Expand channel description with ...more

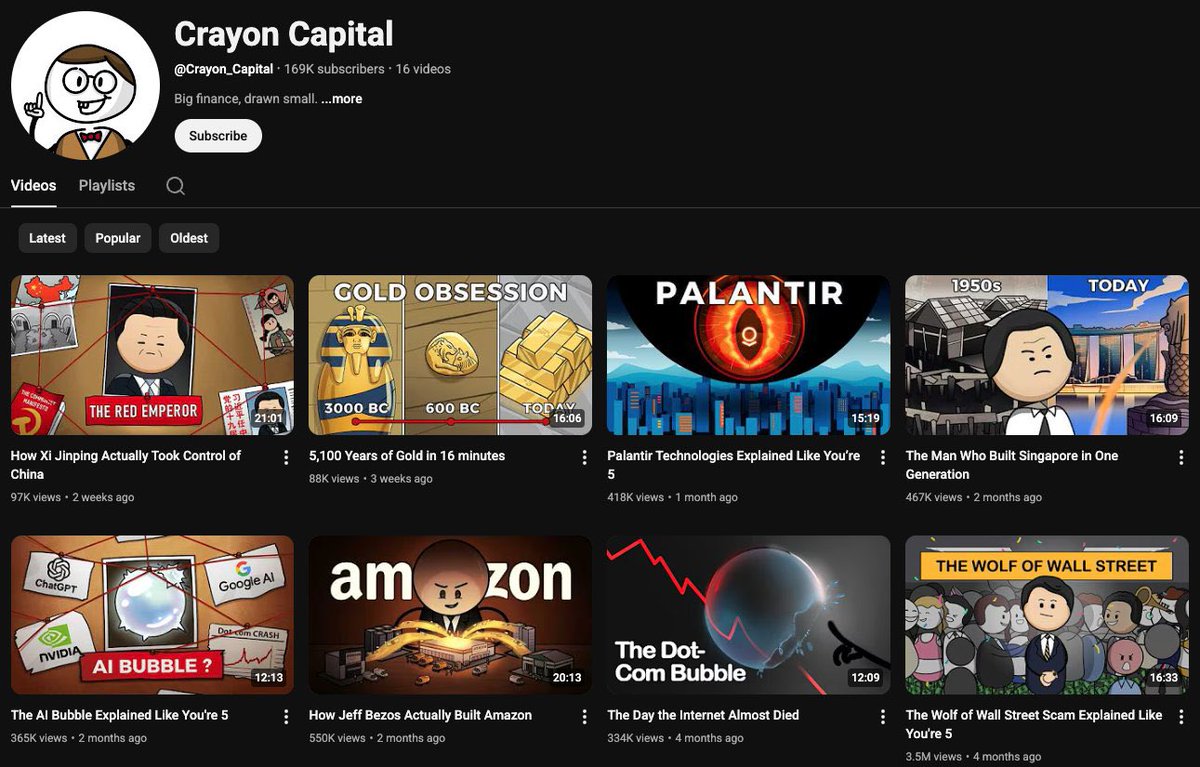341,99
